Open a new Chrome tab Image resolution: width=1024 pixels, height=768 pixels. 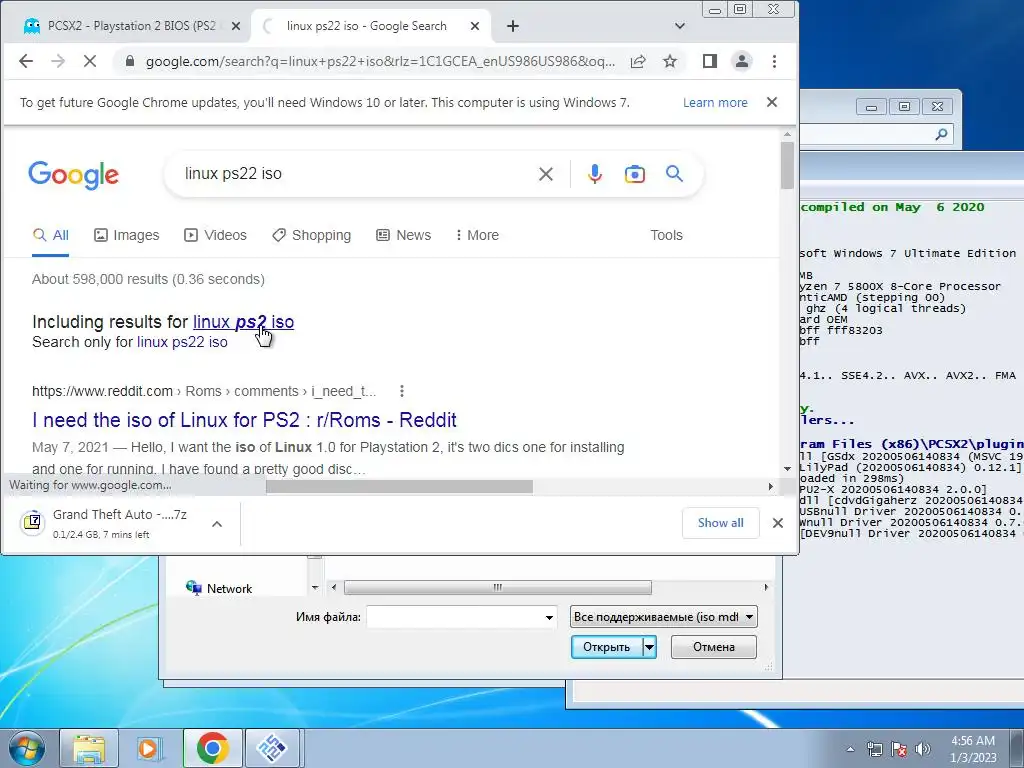click(x=513, y=26)
